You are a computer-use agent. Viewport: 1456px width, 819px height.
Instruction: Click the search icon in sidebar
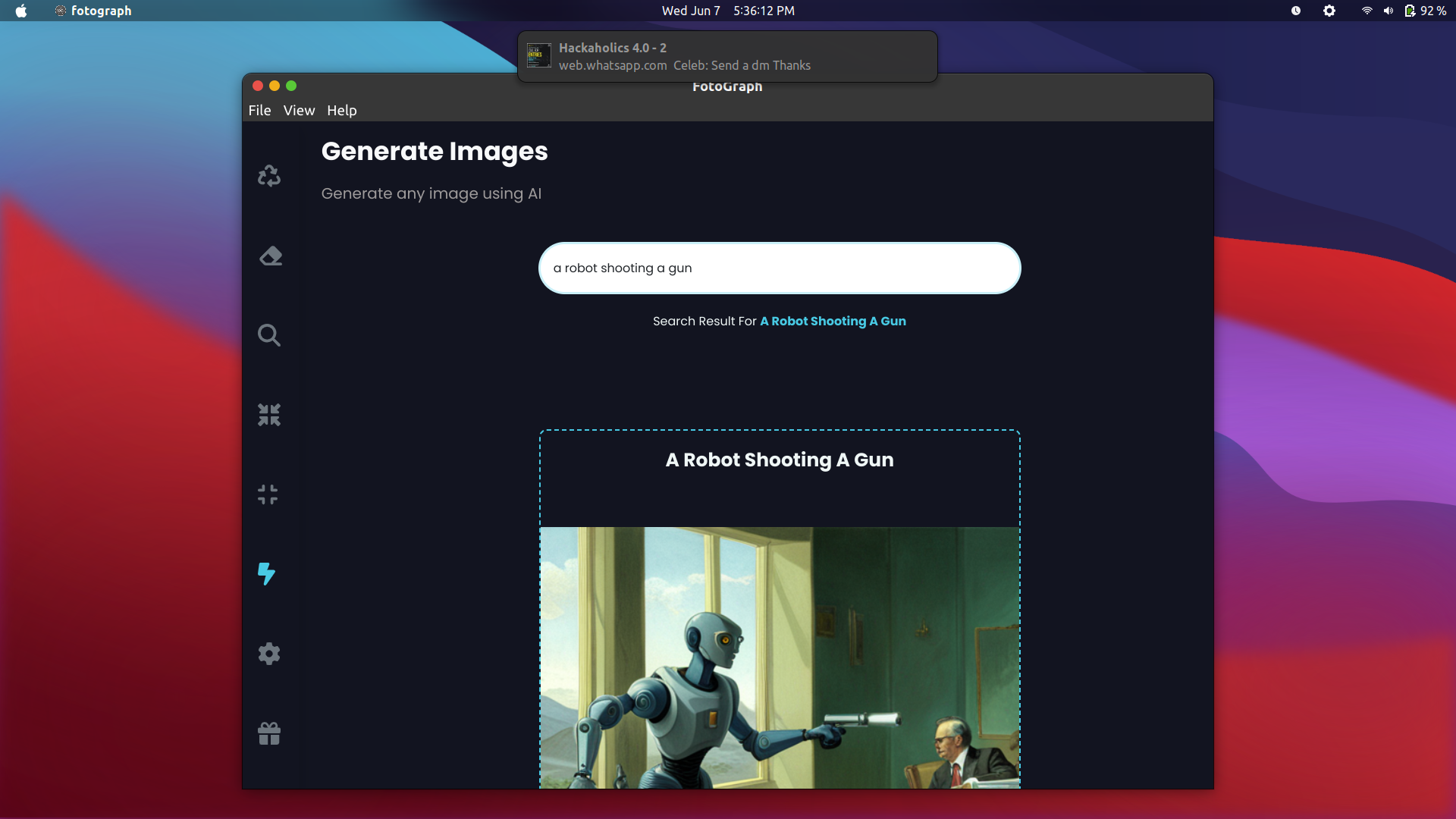(x=269, y=334)
